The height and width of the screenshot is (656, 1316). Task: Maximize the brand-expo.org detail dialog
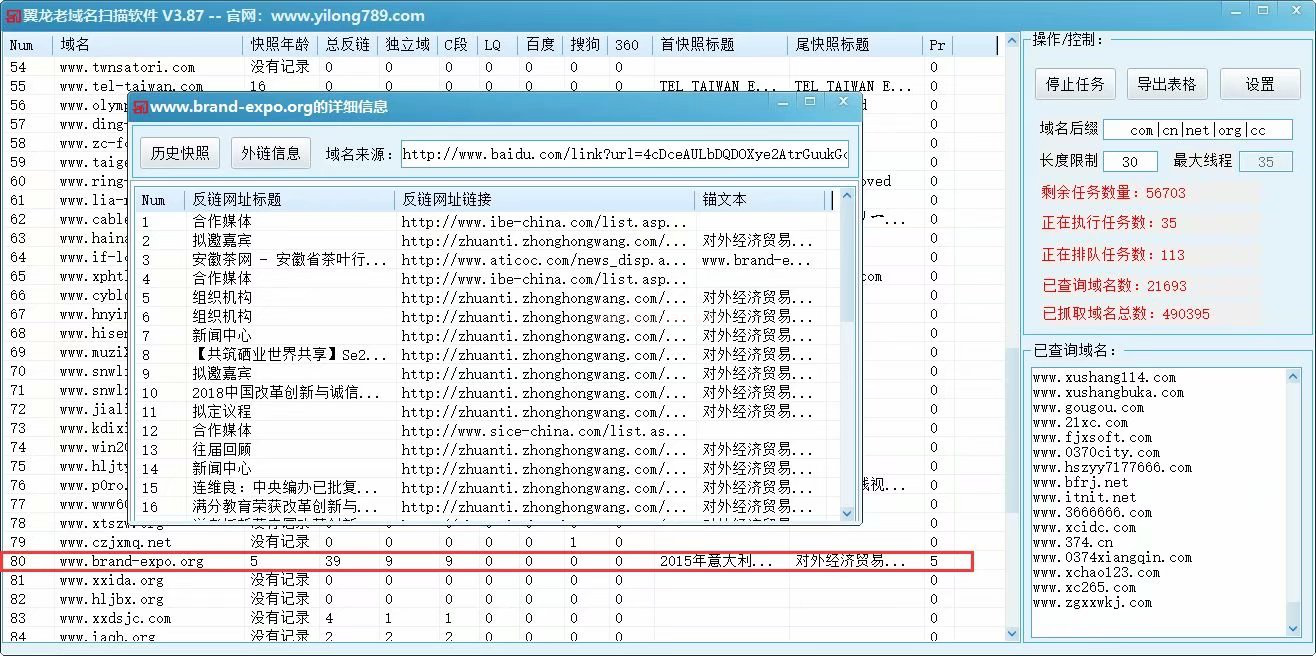pyautogui.click(x=810, y=102)
